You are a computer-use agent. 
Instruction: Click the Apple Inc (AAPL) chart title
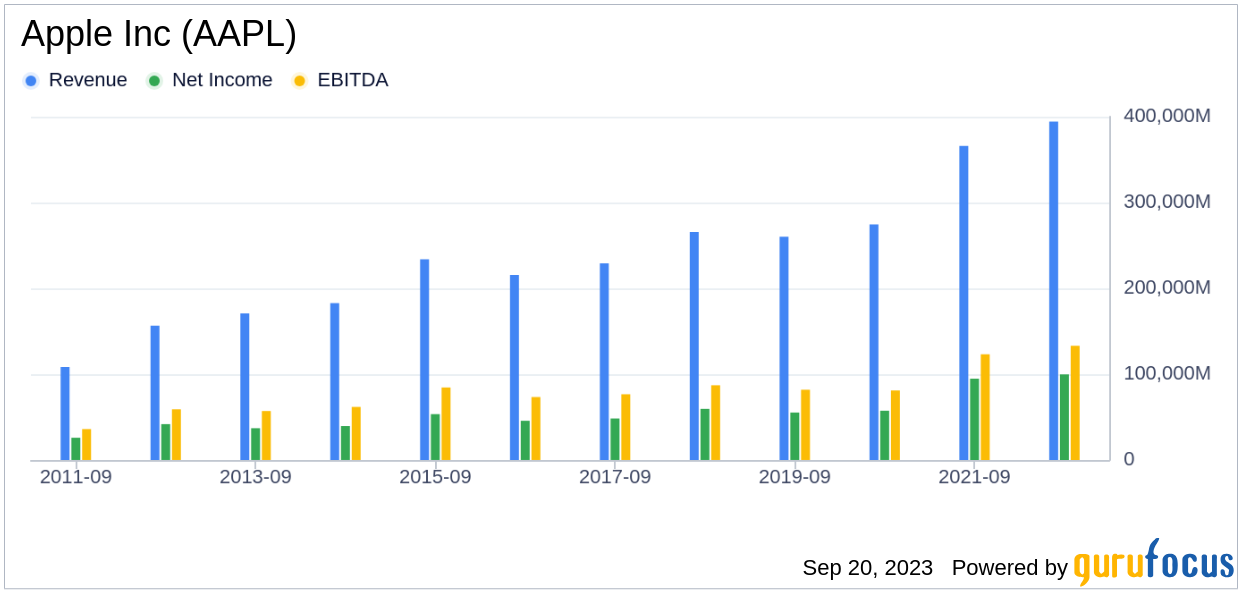pos(159,35)
